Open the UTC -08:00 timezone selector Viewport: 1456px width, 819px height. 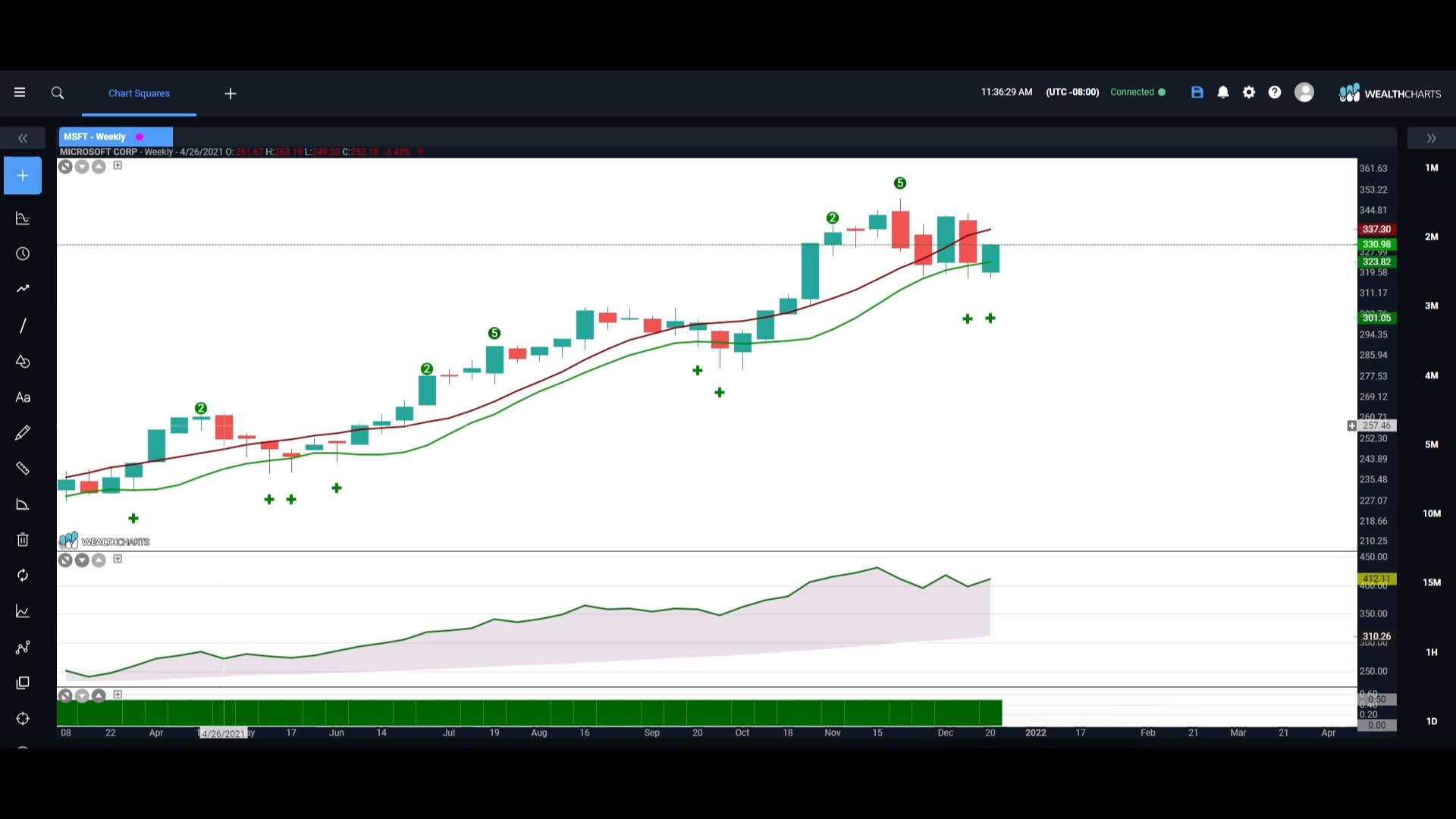1072,92
